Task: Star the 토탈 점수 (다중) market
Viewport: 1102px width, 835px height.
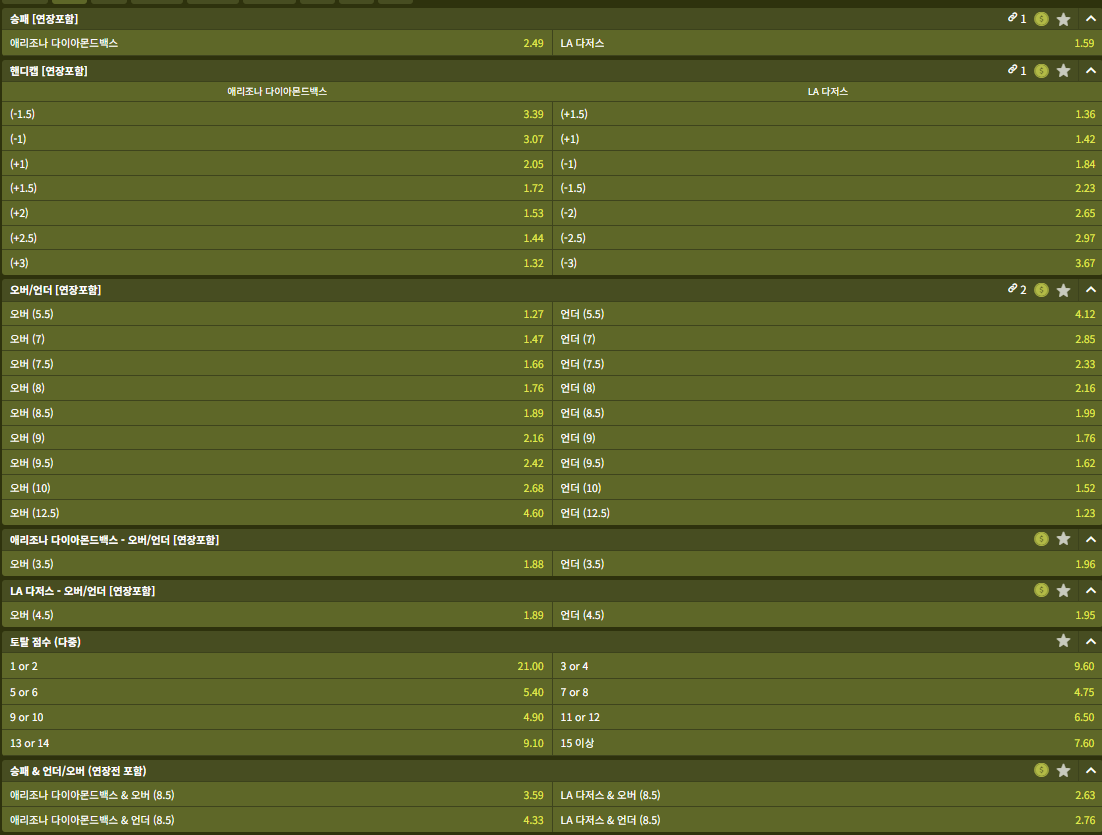Action: click(x=1063, y=641)
